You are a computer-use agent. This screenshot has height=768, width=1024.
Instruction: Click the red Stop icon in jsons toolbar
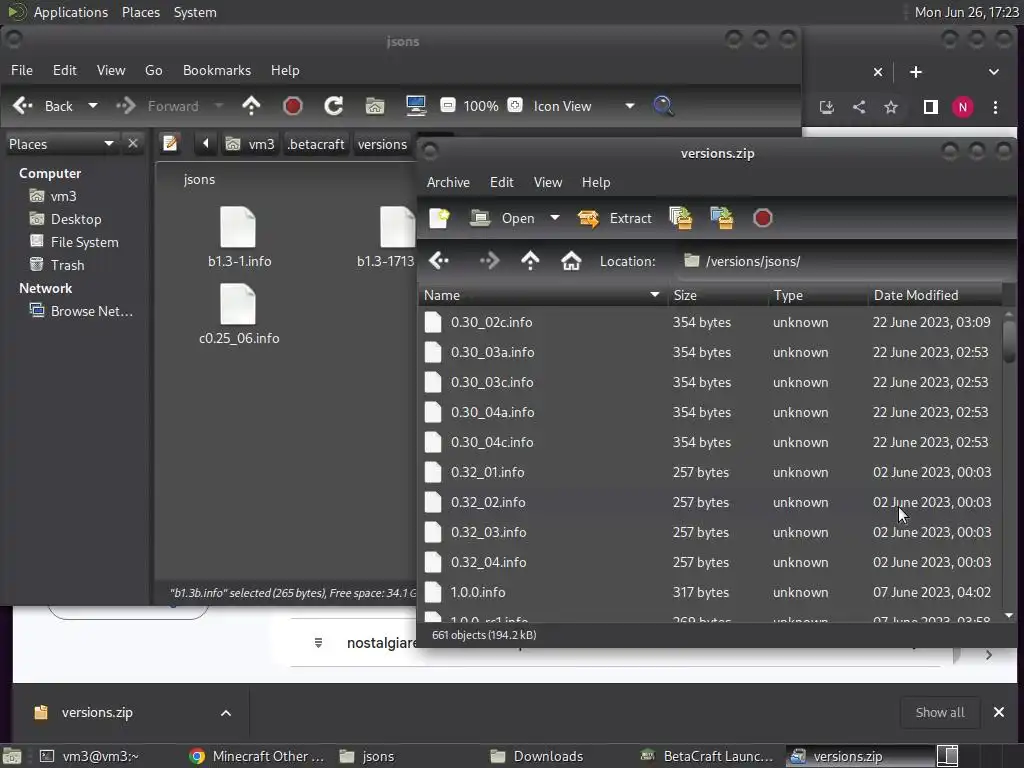click(293, 106)
